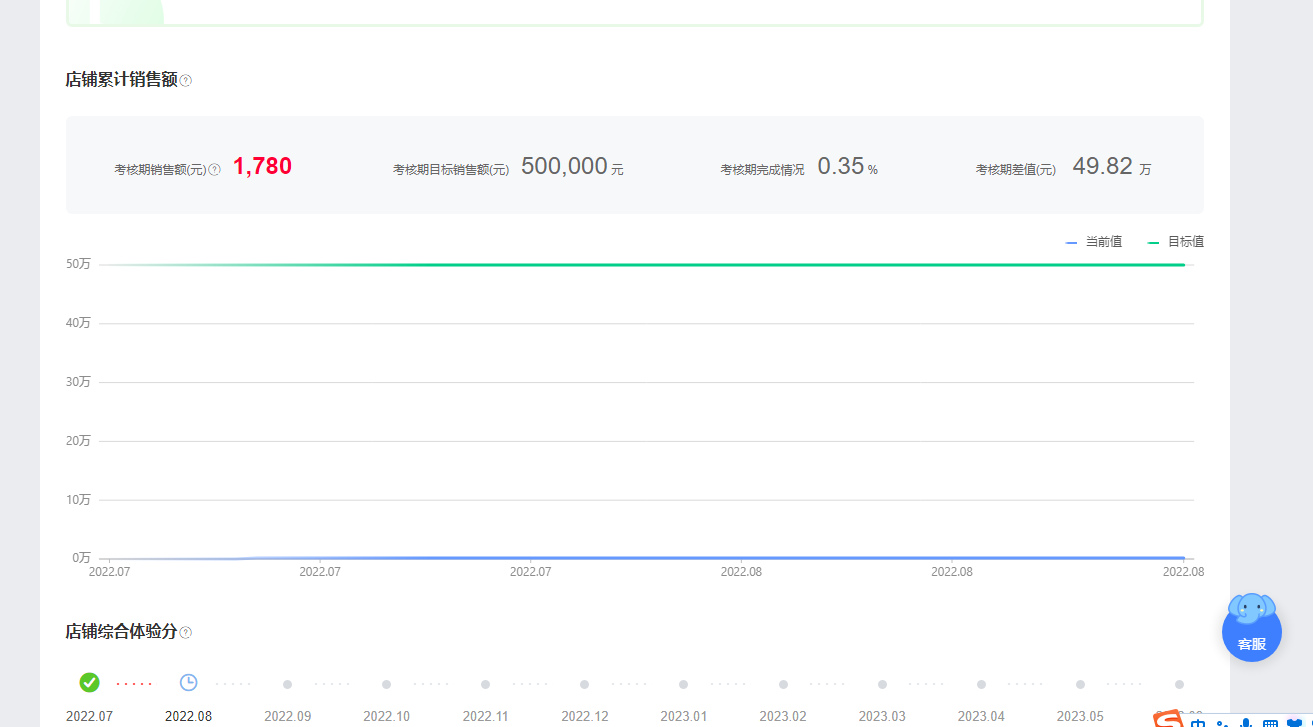Click help icon beside 店铺综合体验分 heading
This screenshot has height=727, width=1313.
pyautogui.click(x=186, y=633)
